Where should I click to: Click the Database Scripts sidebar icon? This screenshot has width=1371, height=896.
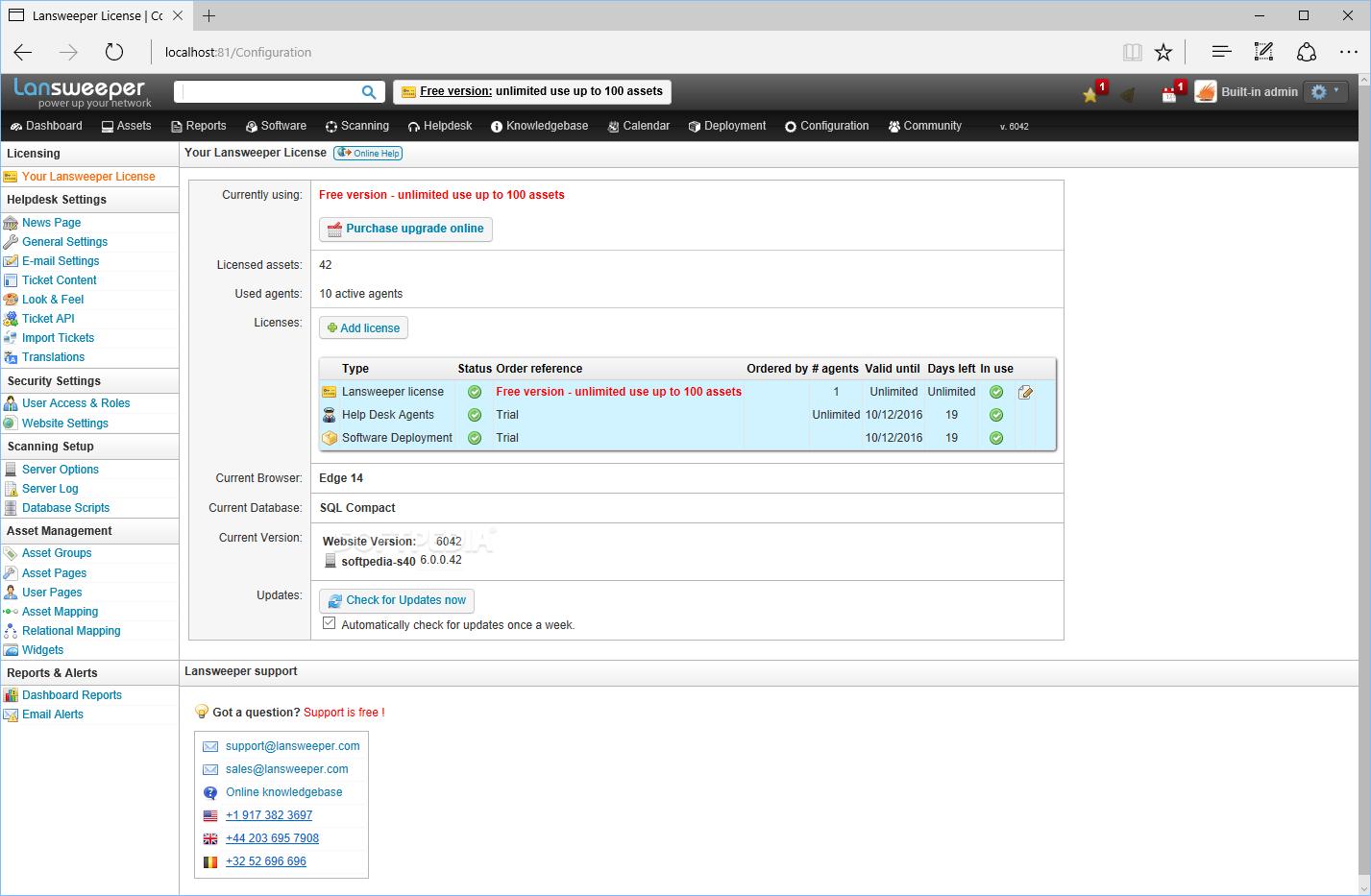11,508
